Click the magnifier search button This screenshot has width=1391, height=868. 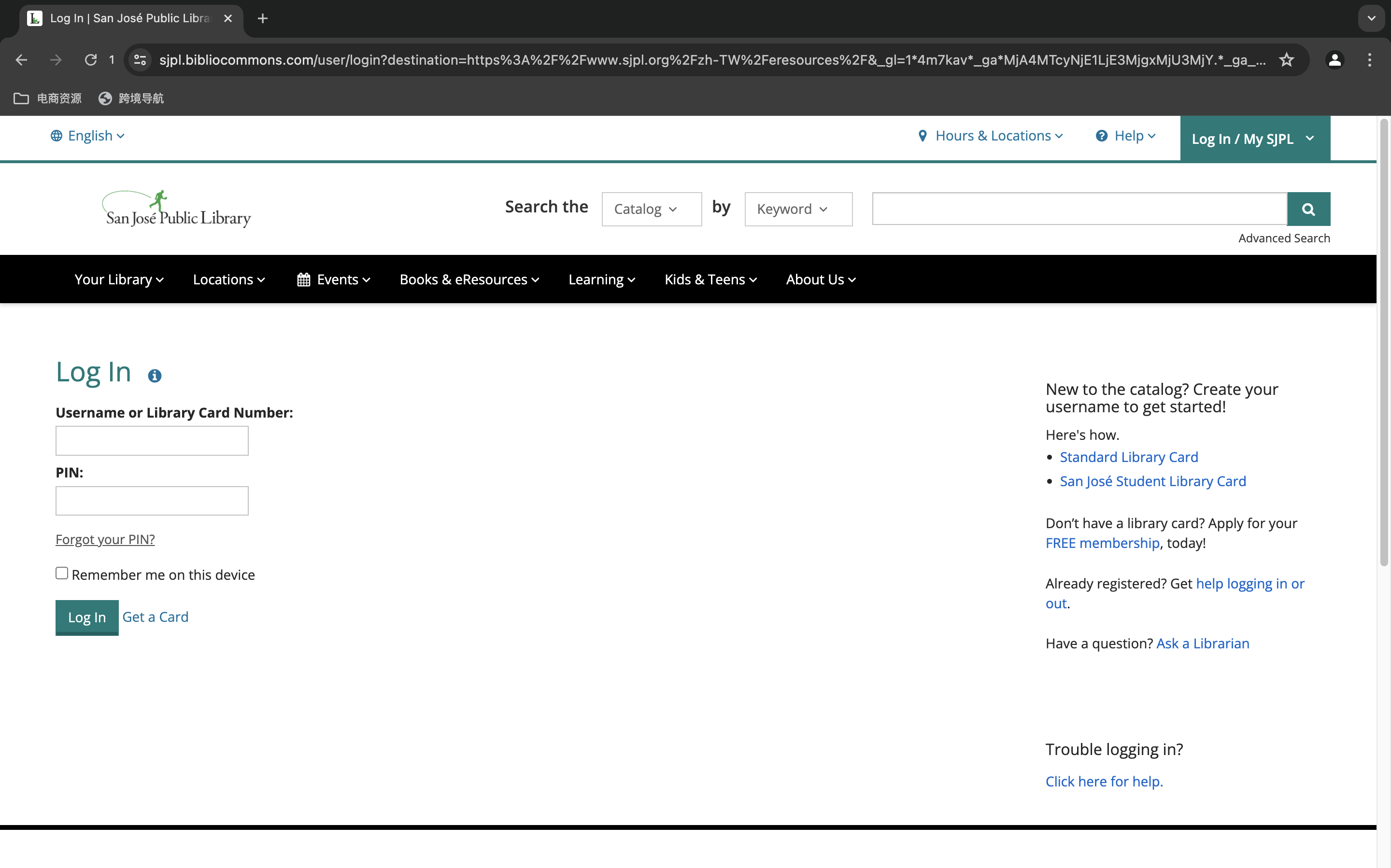pos(1308,209)
